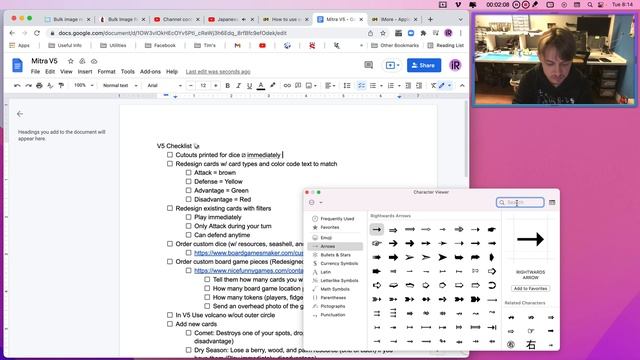Screen dimensions: 640x360
Task: Open the editing mode pencil dropdown
Action: (445, 86)
